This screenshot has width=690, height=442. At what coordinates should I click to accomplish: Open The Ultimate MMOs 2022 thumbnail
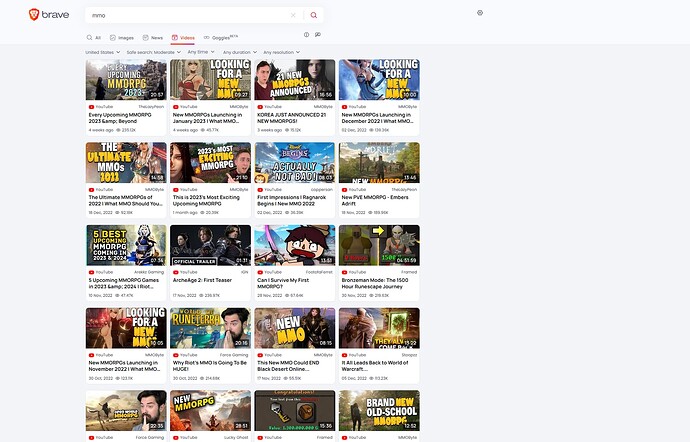point(126,162)
